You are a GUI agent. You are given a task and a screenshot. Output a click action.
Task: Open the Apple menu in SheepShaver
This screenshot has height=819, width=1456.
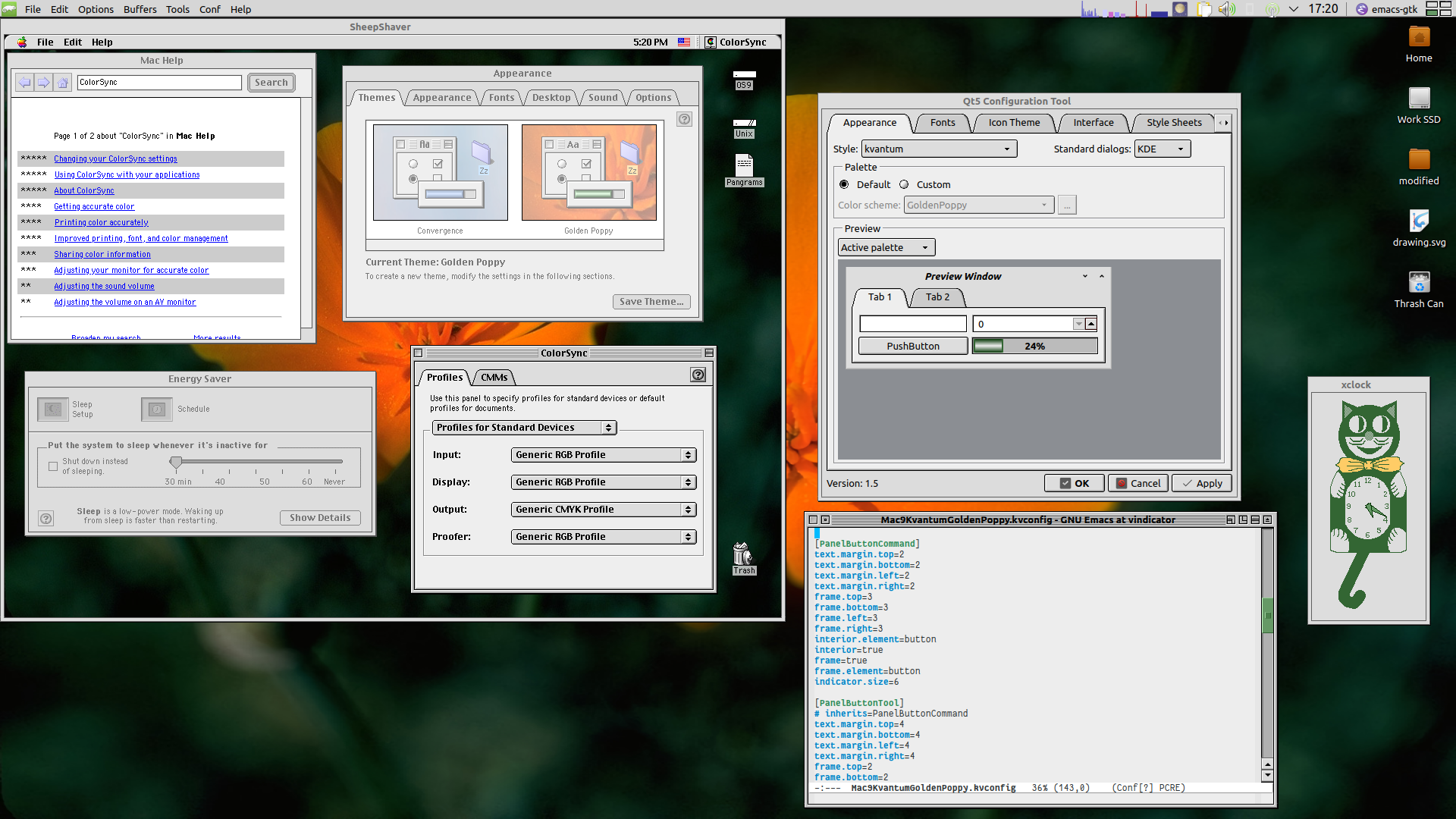pos(22,42)
